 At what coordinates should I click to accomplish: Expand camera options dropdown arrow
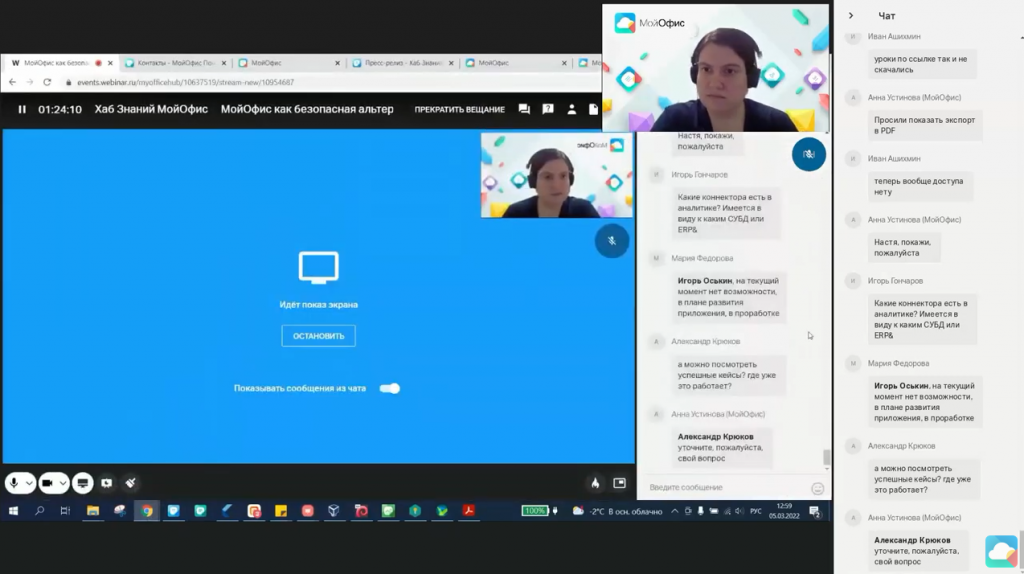coord(63,483)
